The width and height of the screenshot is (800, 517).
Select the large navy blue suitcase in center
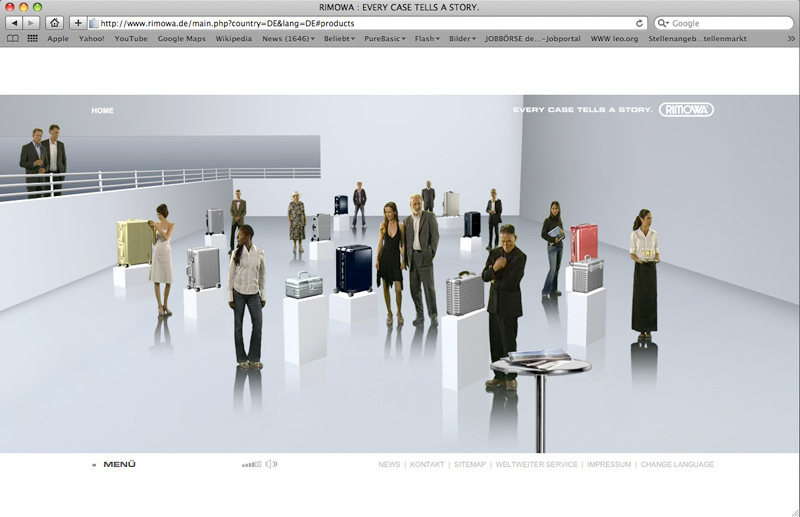tap(354, 269)
